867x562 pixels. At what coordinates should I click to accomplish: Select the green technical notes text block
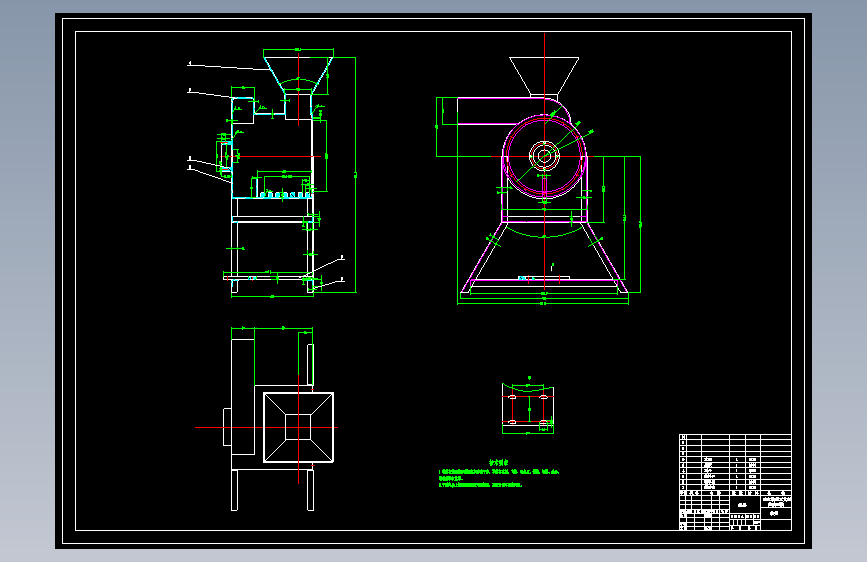click(499, 475)
